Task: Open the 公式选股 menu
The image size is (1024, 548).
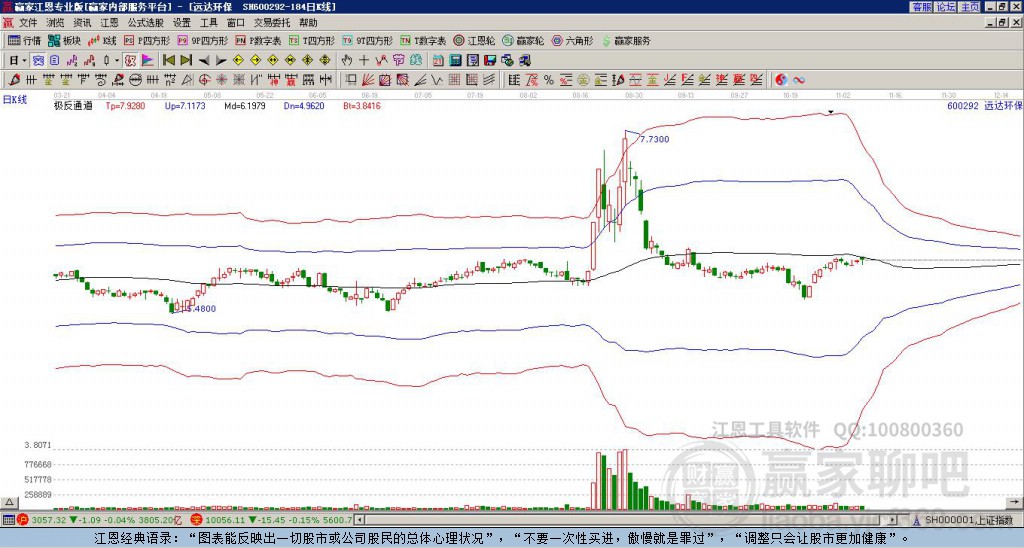Action: pos(146,23)
